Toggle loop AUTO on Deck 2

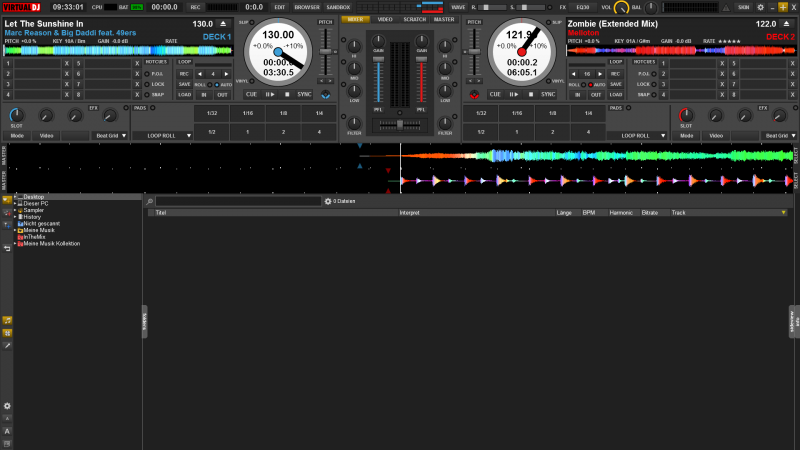pyautogui.click(x=590, y=85)
